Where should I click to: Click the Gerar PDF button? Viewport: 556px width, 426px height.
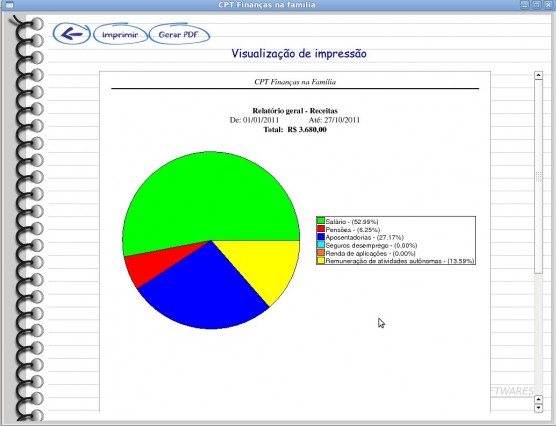(x=179, y=34)
